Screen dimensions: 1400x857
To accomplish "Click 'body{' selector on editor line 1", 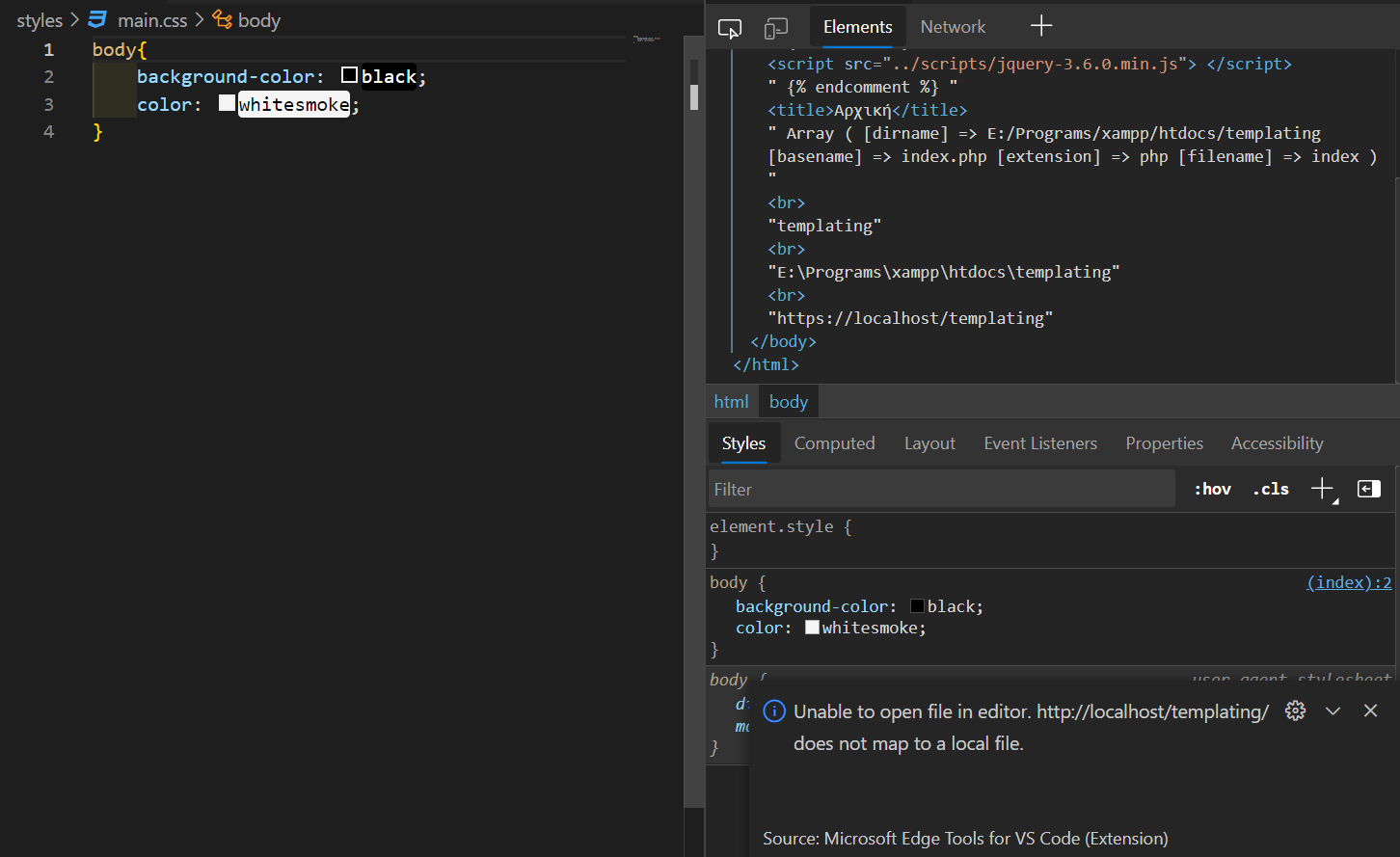I will coord(120,49).
